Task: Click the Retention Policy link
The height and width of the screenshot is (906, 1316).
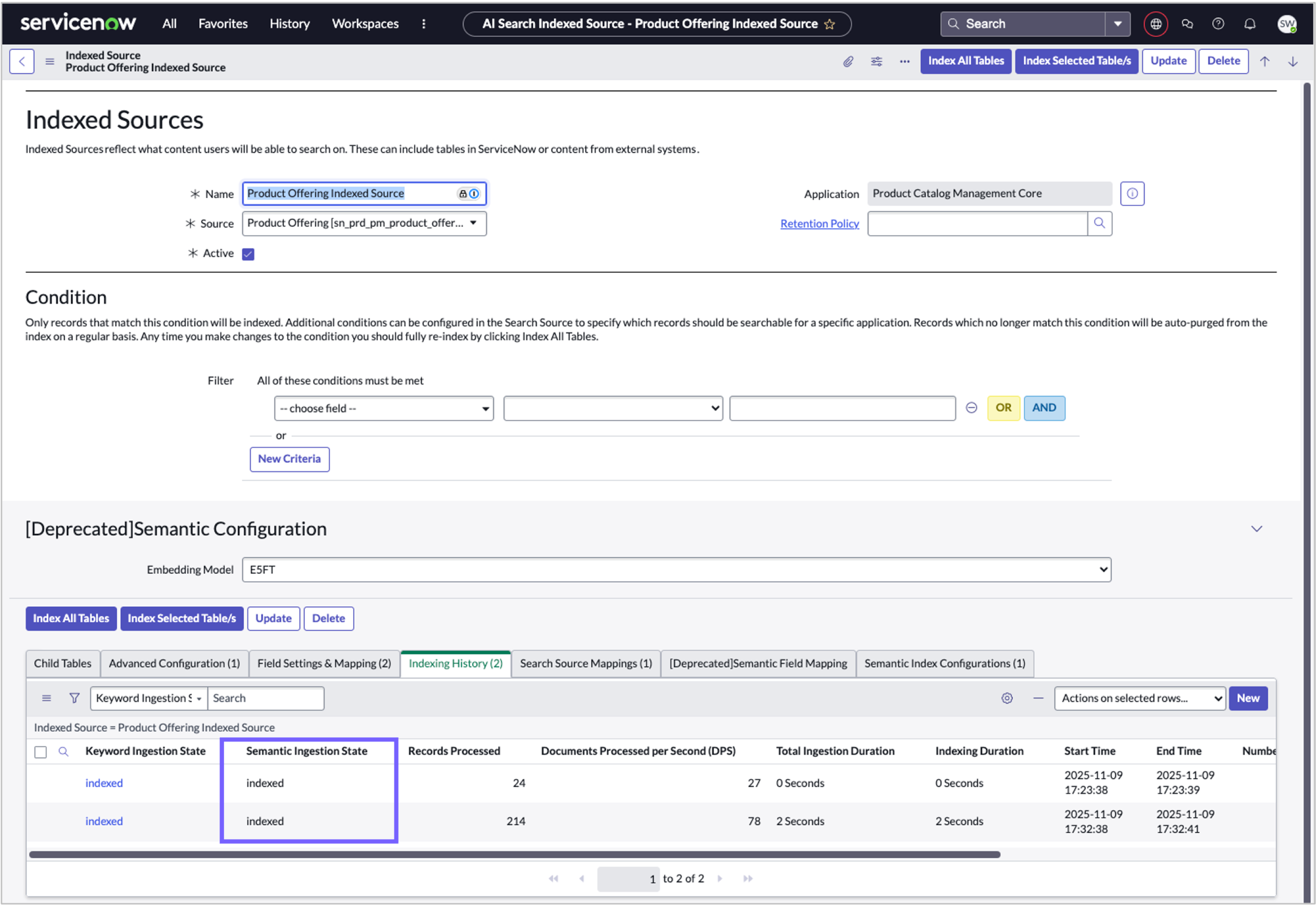Action: tap(819, 224)
